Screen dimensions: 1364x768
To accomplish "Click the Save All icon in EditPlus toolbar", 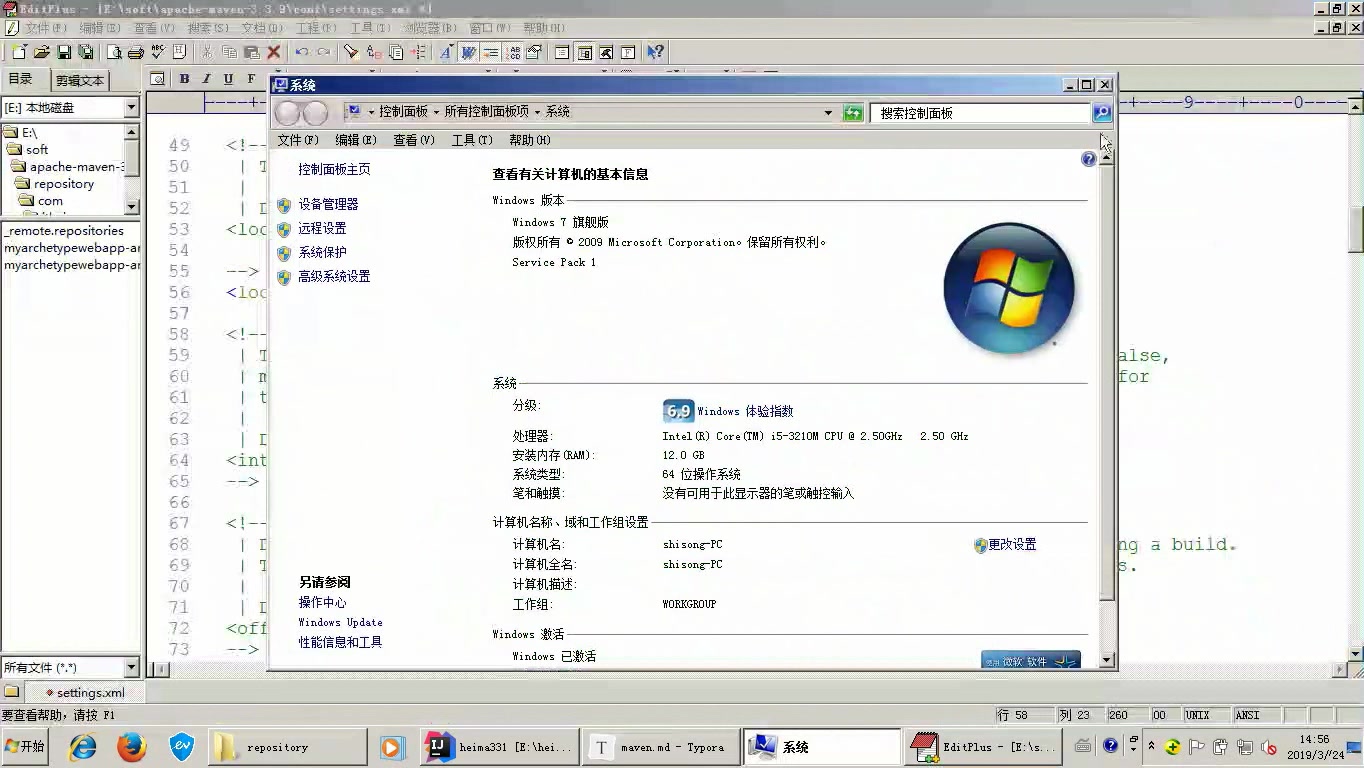I will pyautogui.click(x=86, y=52).
